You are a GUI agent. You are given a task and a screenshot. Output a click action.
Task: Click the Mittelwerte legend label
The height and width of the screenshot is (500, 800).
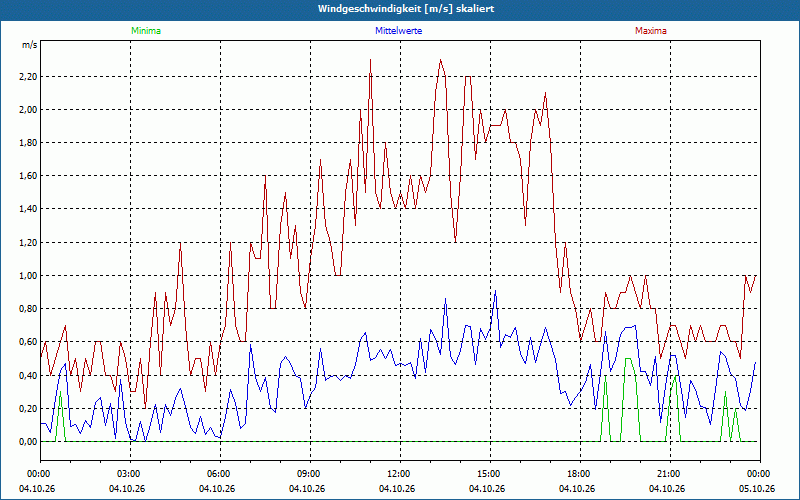[398, 31]
